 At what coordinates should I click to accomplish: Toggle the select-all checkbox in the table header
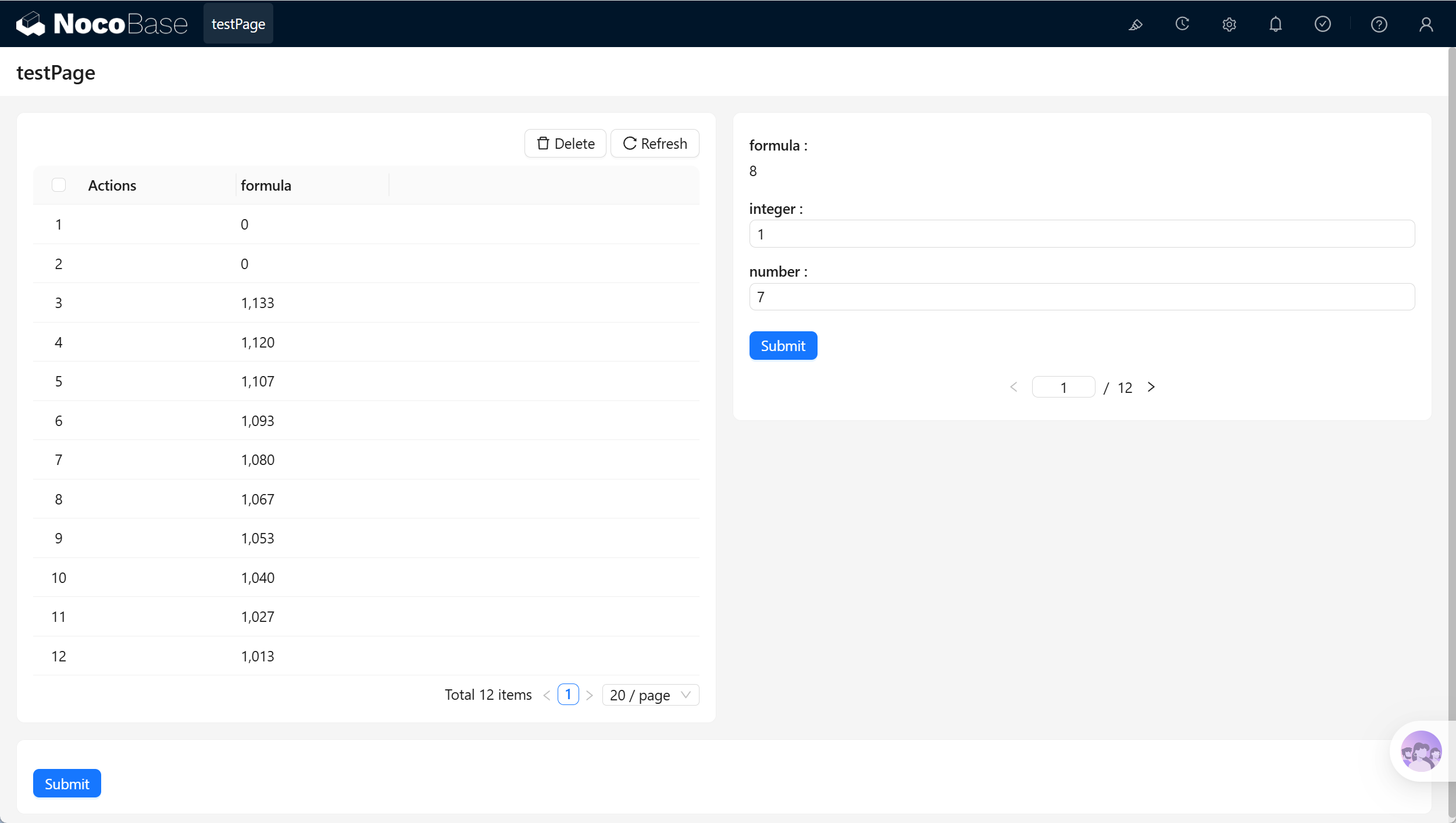point(59,185)
